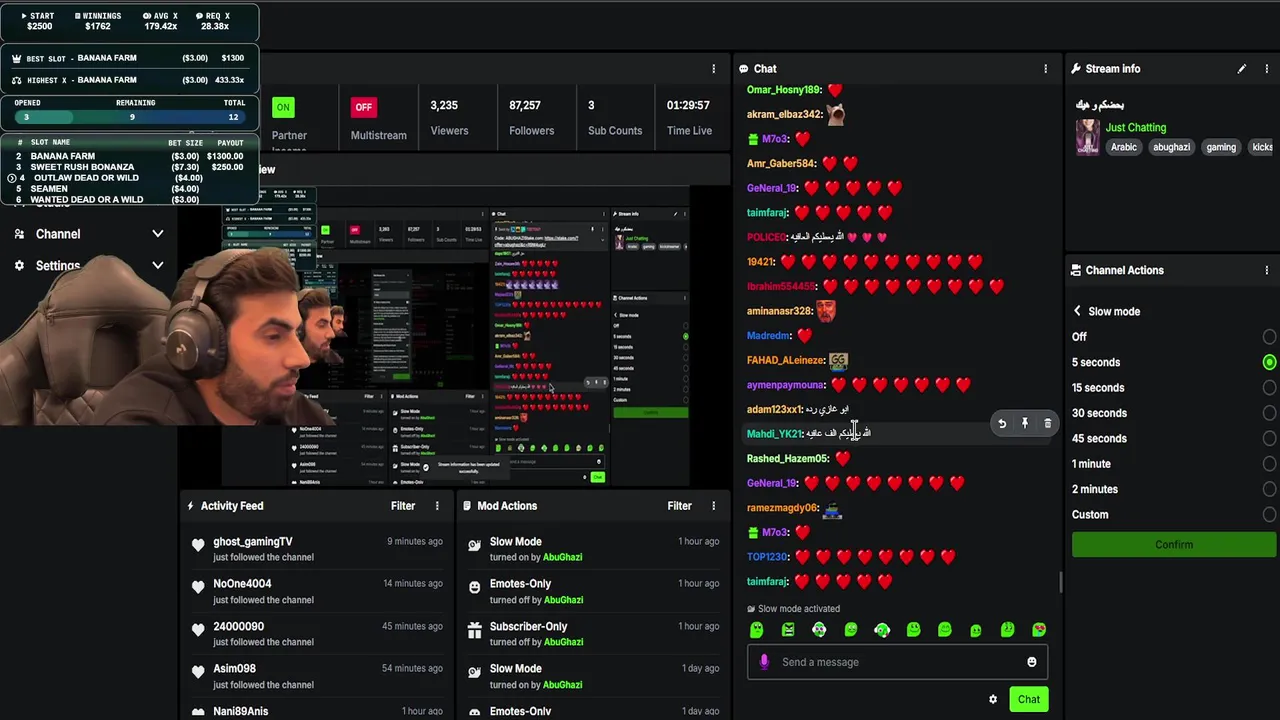Click the chat scrollbar
Screen dimensions: 1280x720
point(1060,580)
